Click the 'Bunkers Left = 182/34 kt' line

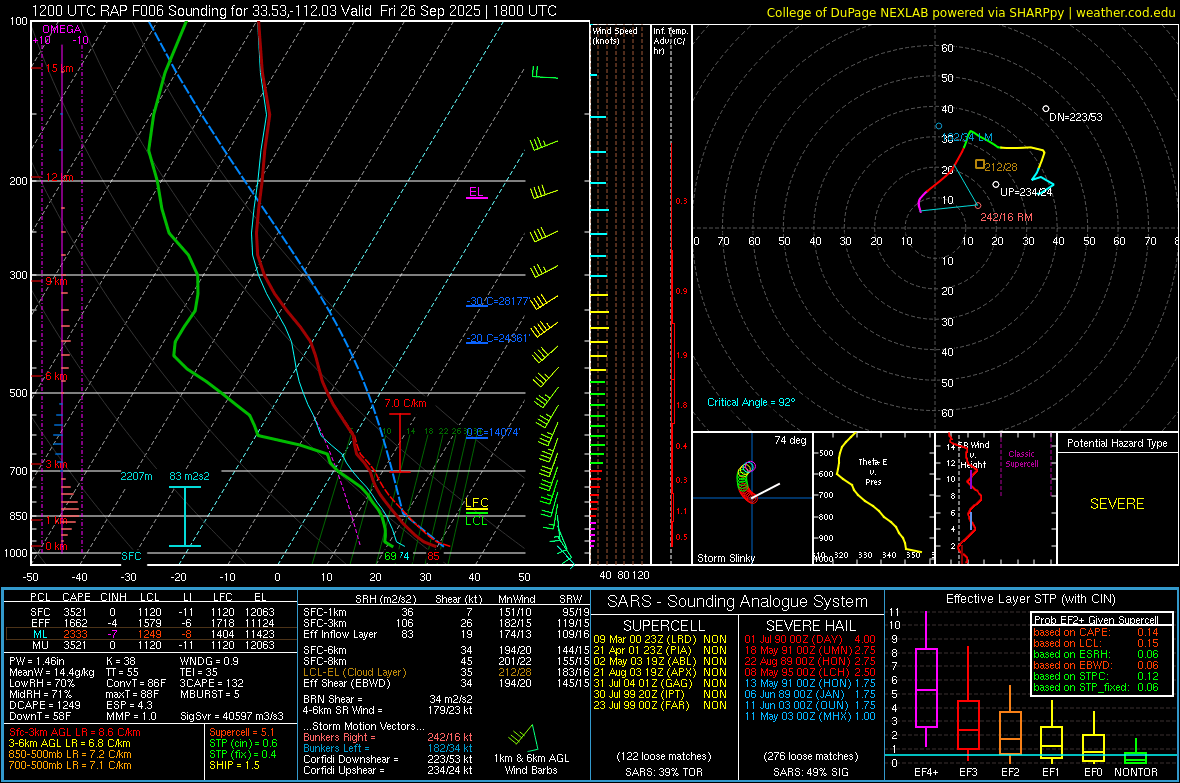click(388, 748)
